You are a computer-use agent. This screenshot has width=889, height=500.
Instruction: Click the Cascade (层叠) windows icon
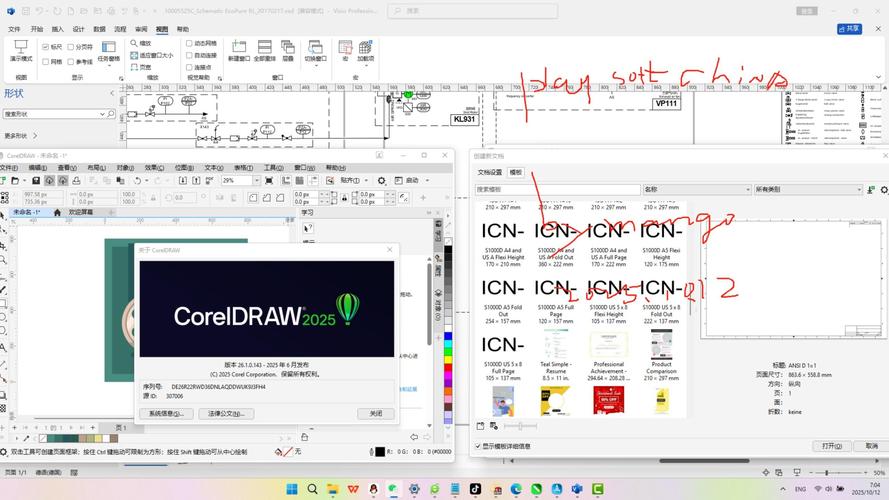tap(289, 48)
